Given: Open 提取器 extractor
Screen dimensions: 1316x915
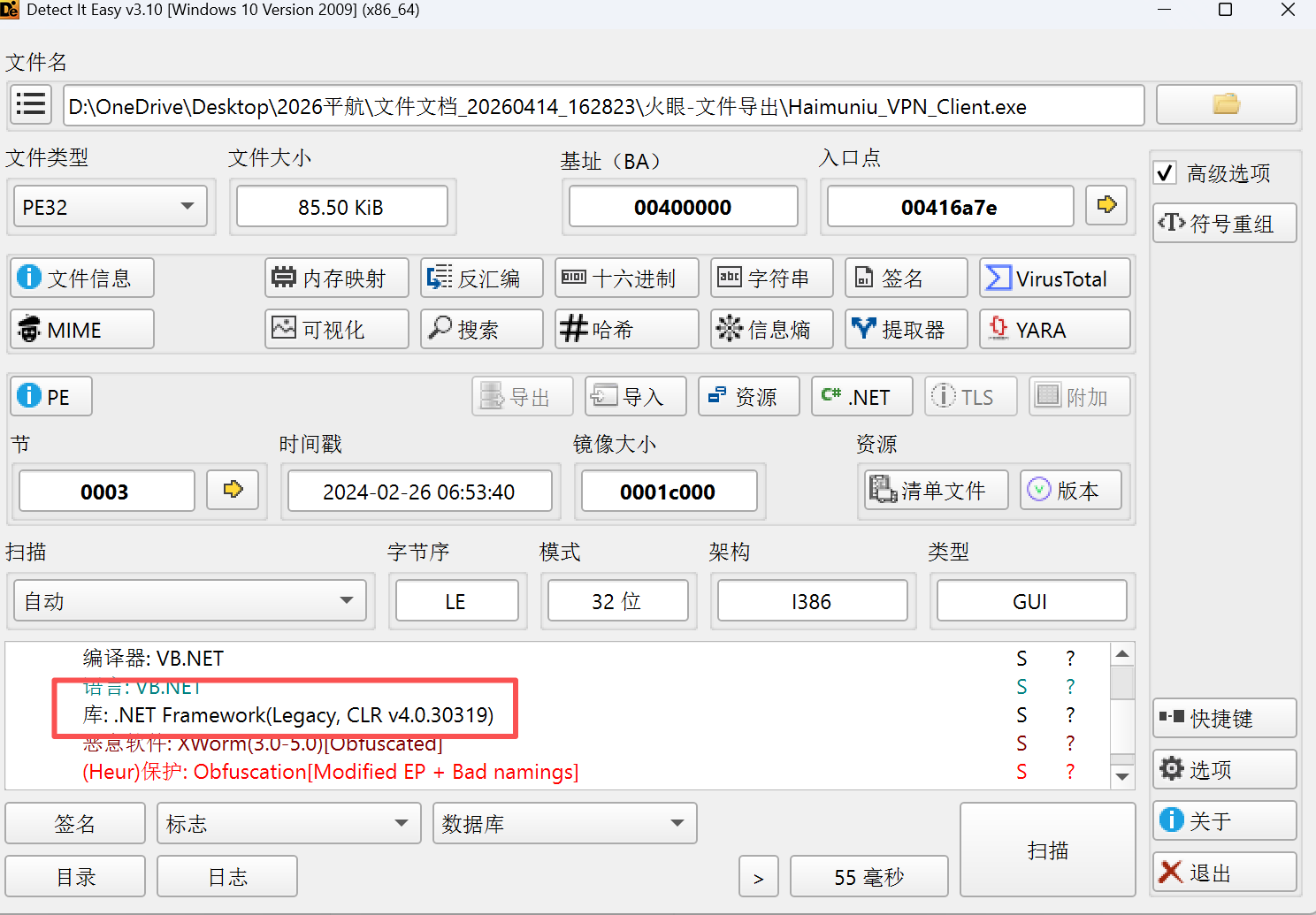Looking at the screenshot, I should 907,330.
